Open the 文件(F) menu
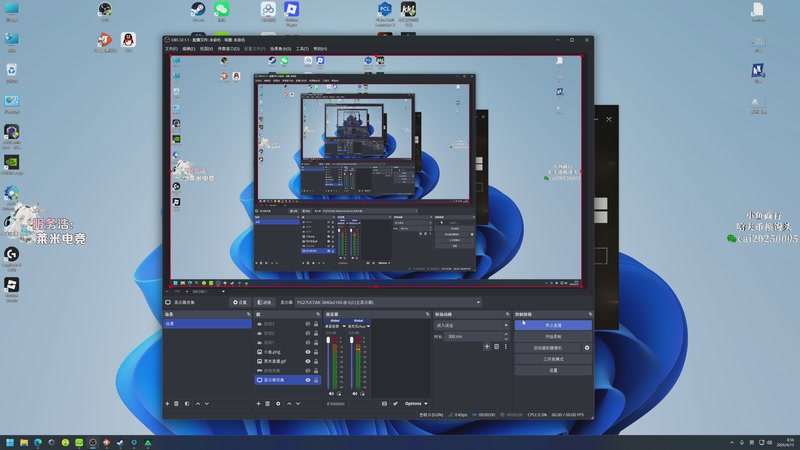This screenshot has width=800, height=450. click(170, 48)
